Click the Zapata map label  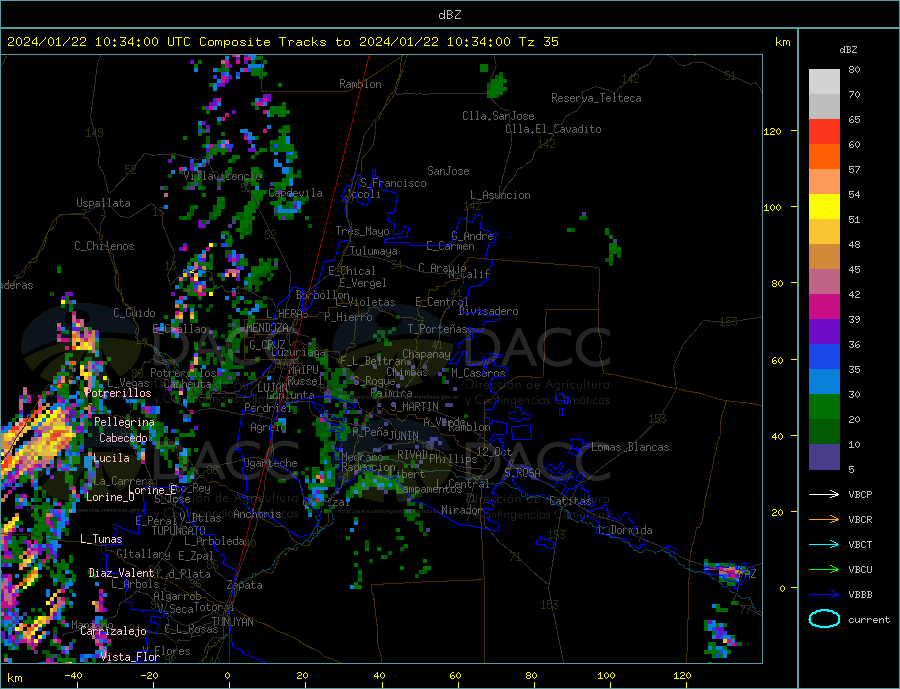(x=245, y=586)
